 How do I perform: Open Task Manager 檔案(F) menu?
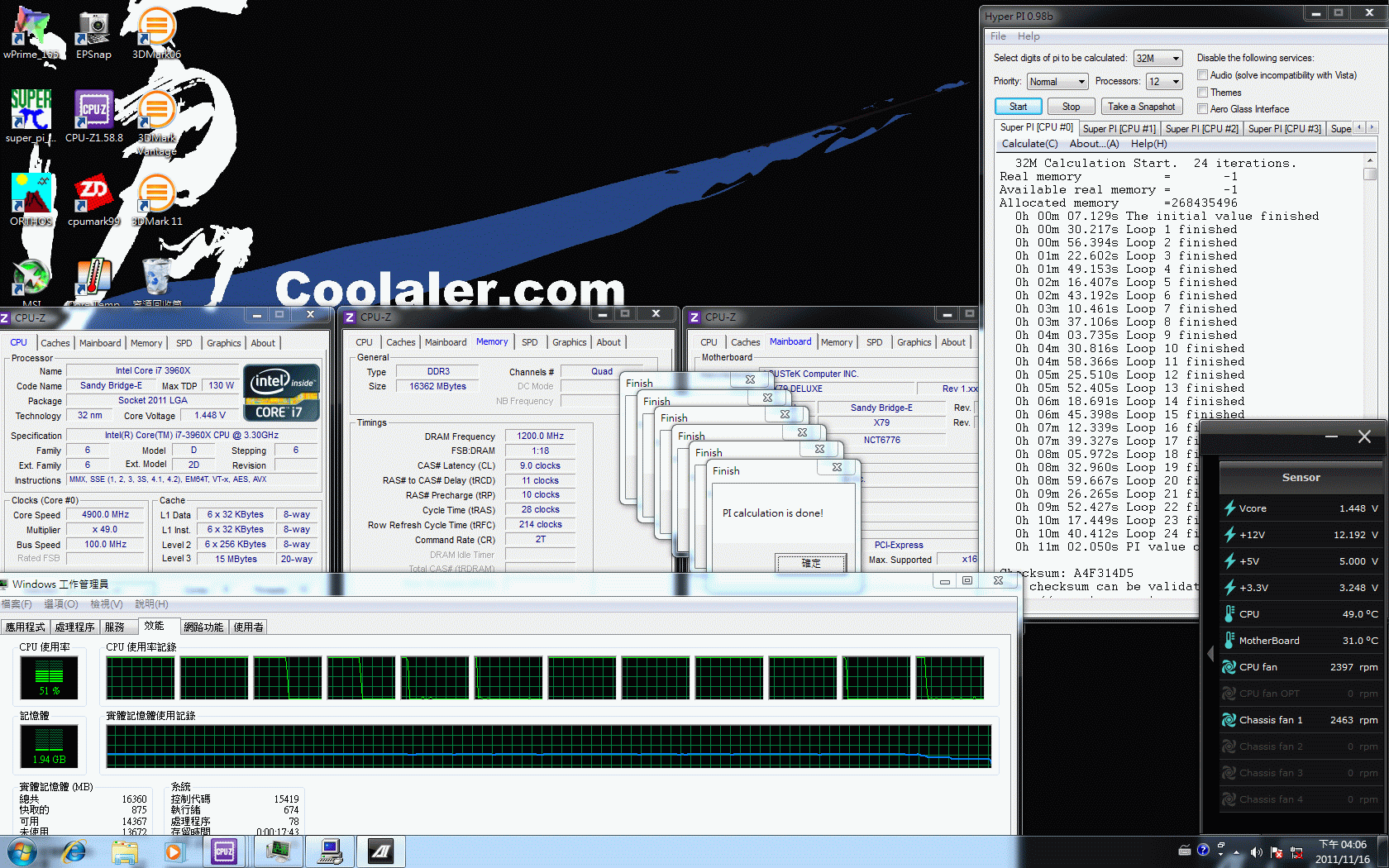pyautogui.click(x=17, y=604)
